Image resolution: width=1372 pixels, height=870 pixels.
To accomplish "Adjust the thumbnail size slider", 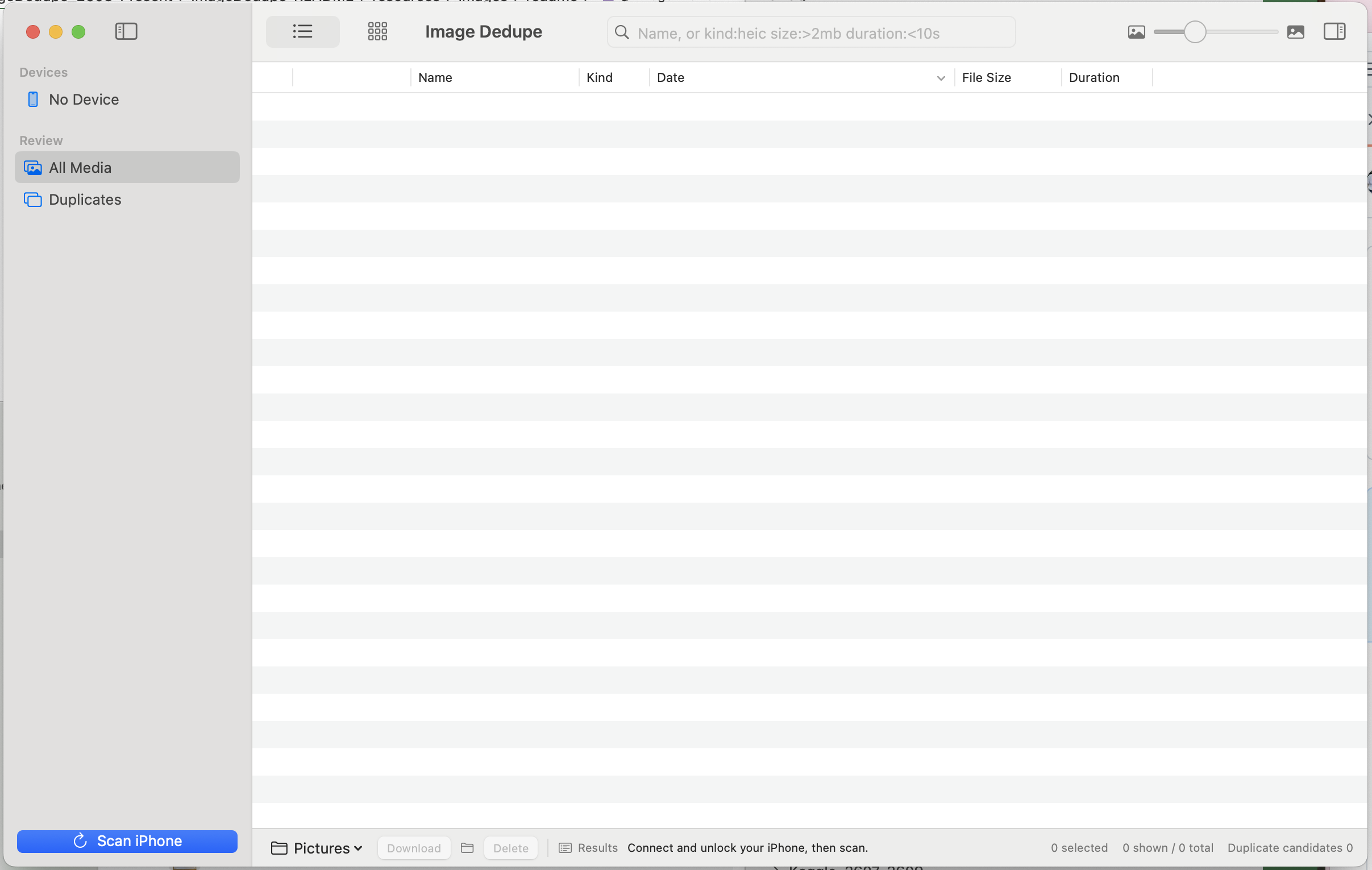I will (x=1216, y=32).
